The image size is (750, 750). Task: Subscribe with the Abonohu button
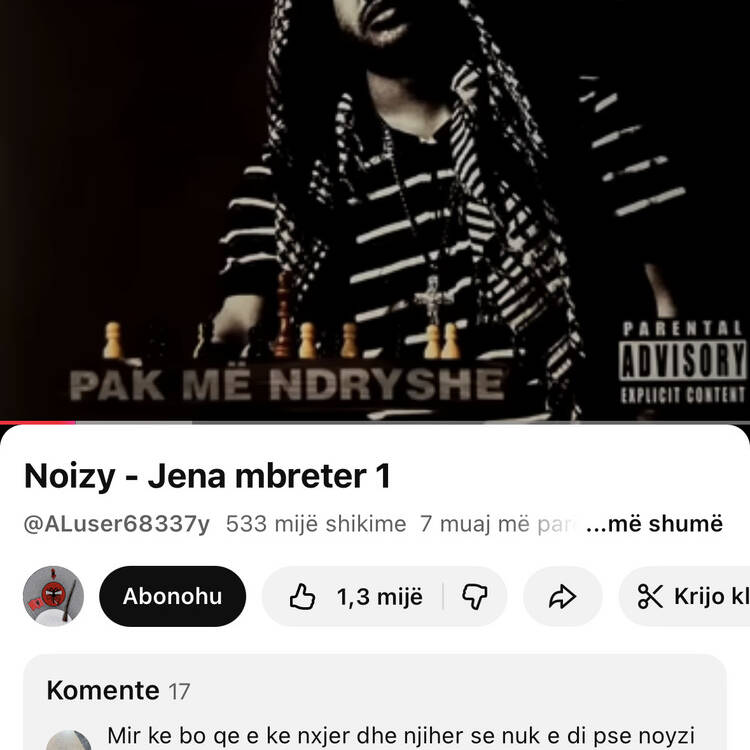pos(173,596)
